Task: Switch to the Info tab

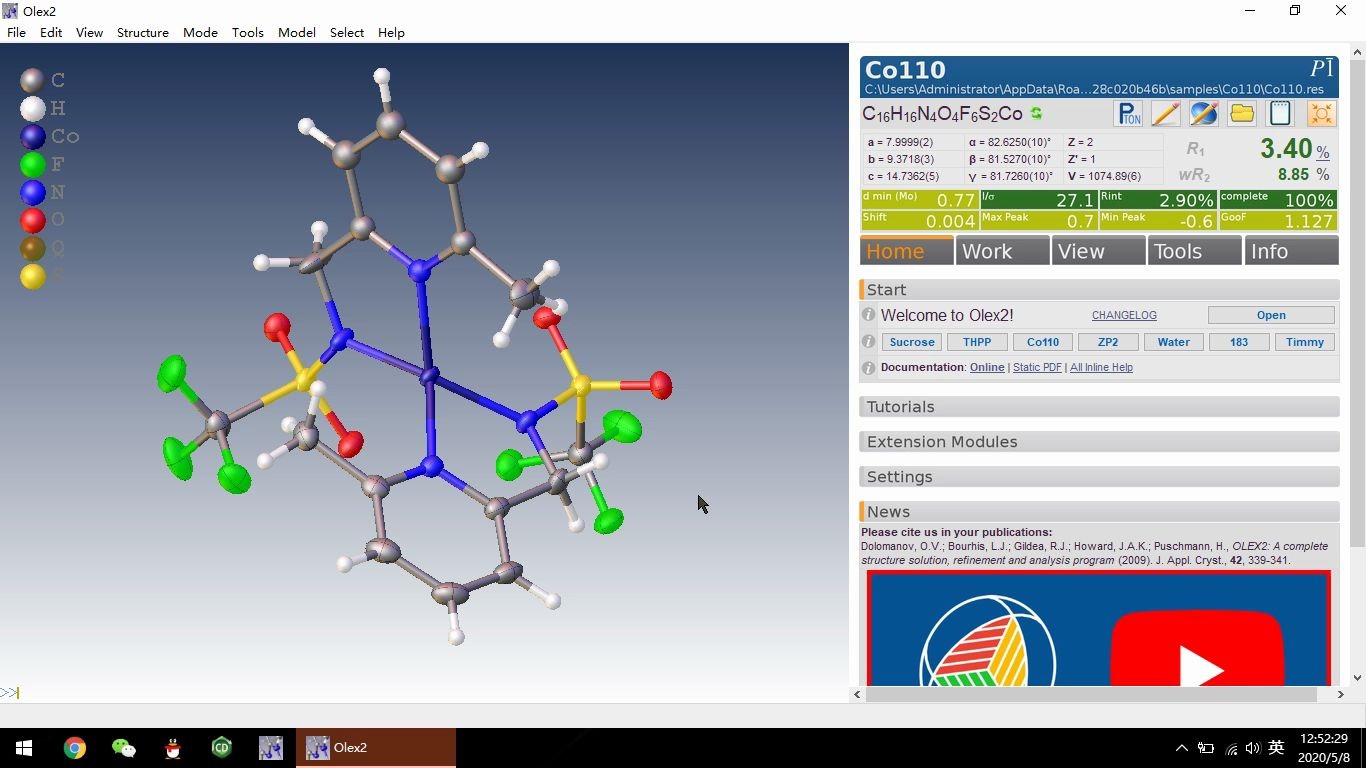Action: coord(1291,251)
